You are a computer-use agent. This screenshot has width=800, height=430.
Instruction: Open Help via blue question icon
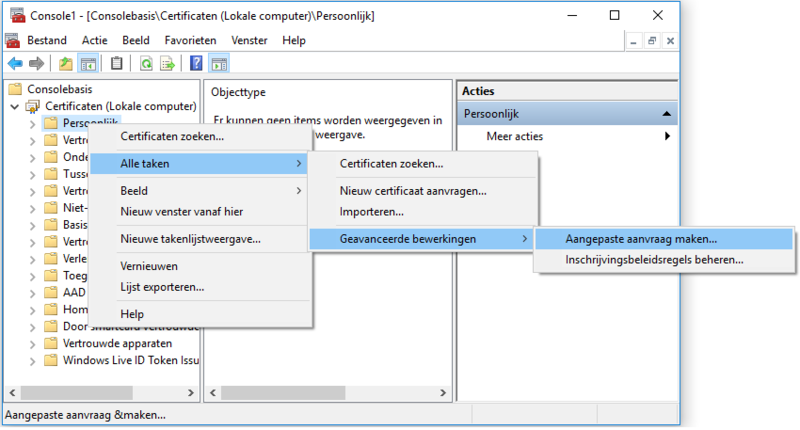point(196,64)
